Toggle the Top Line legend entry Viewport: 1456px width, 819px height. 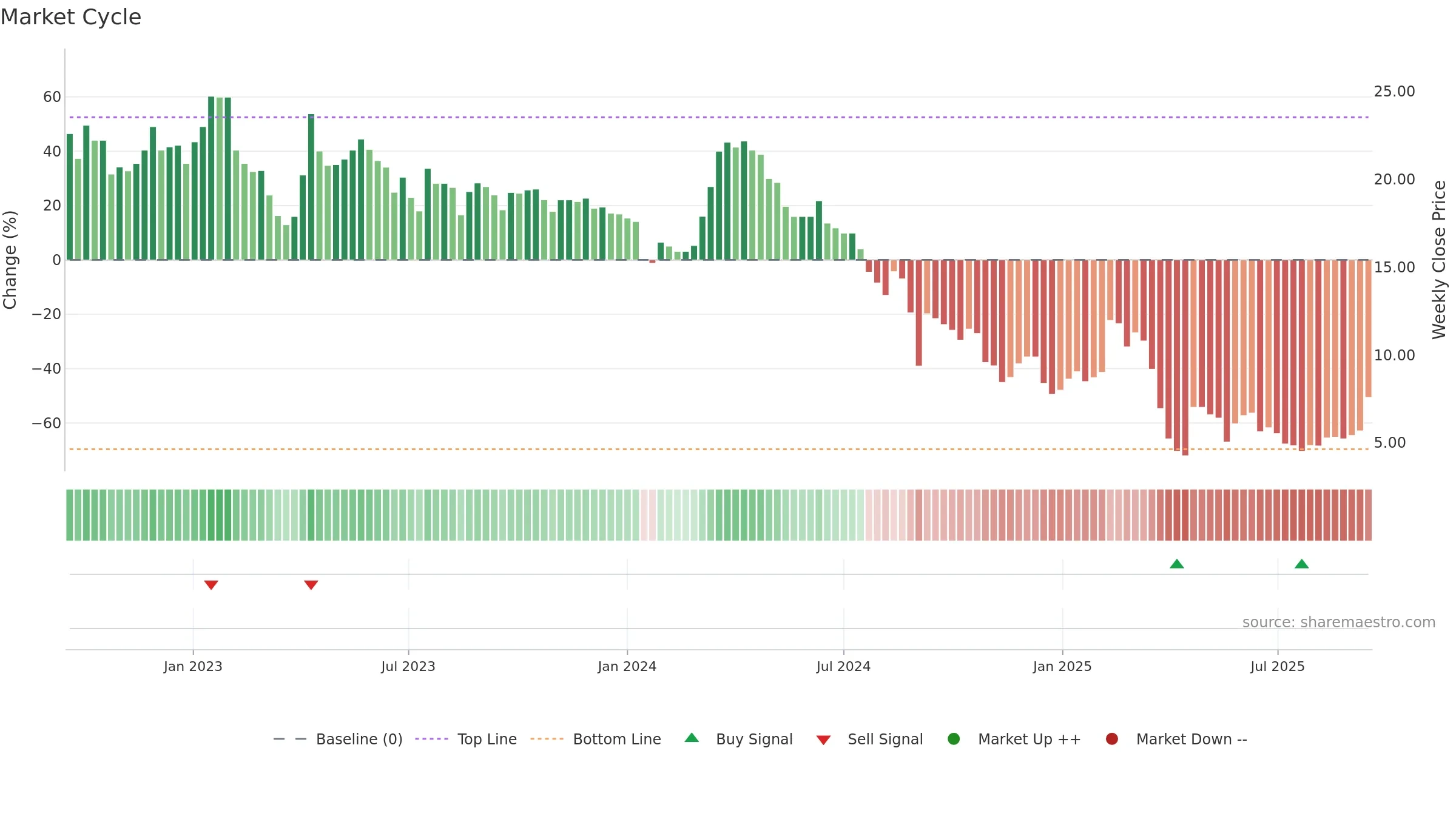466,739
